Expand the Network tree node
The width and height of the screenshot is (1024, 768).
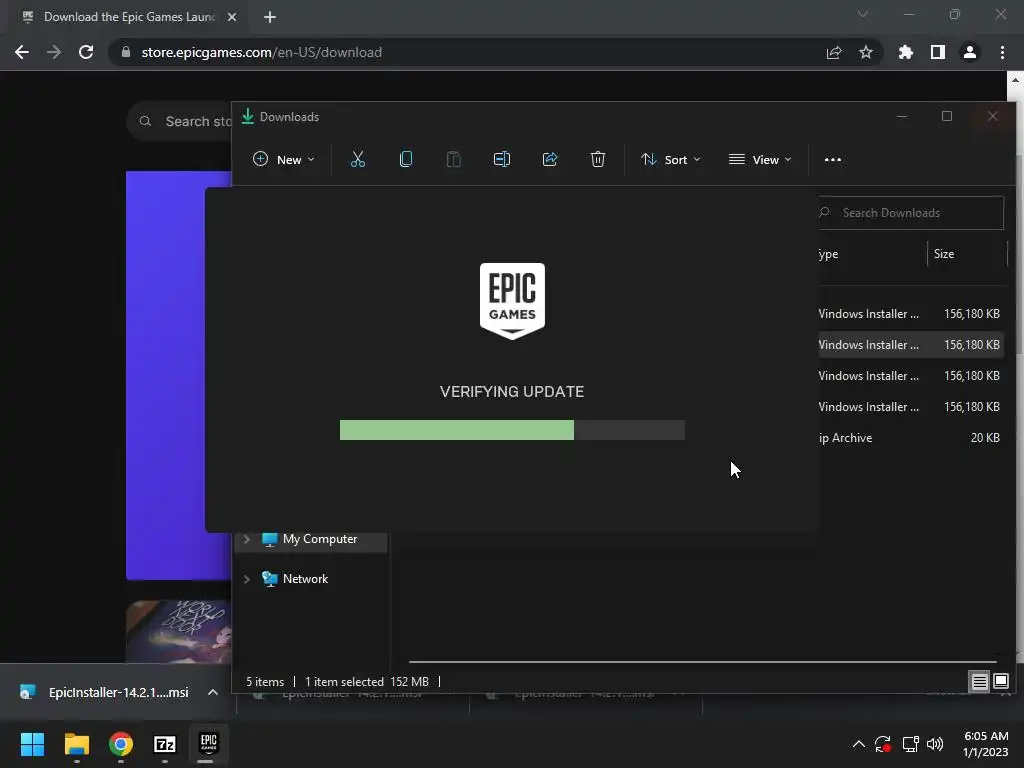pos(247,579)
